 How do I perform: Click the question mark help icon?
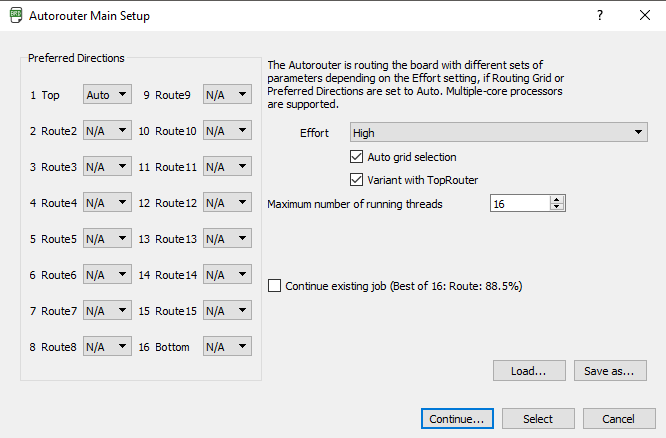pos(600,15)
